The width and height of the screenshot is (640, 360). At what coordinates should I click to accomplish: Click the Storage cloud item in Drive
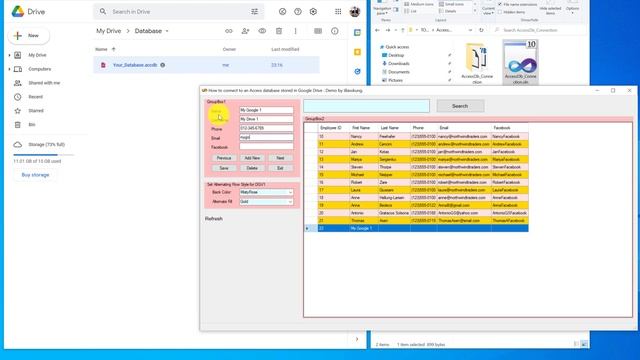click(39, 144)
